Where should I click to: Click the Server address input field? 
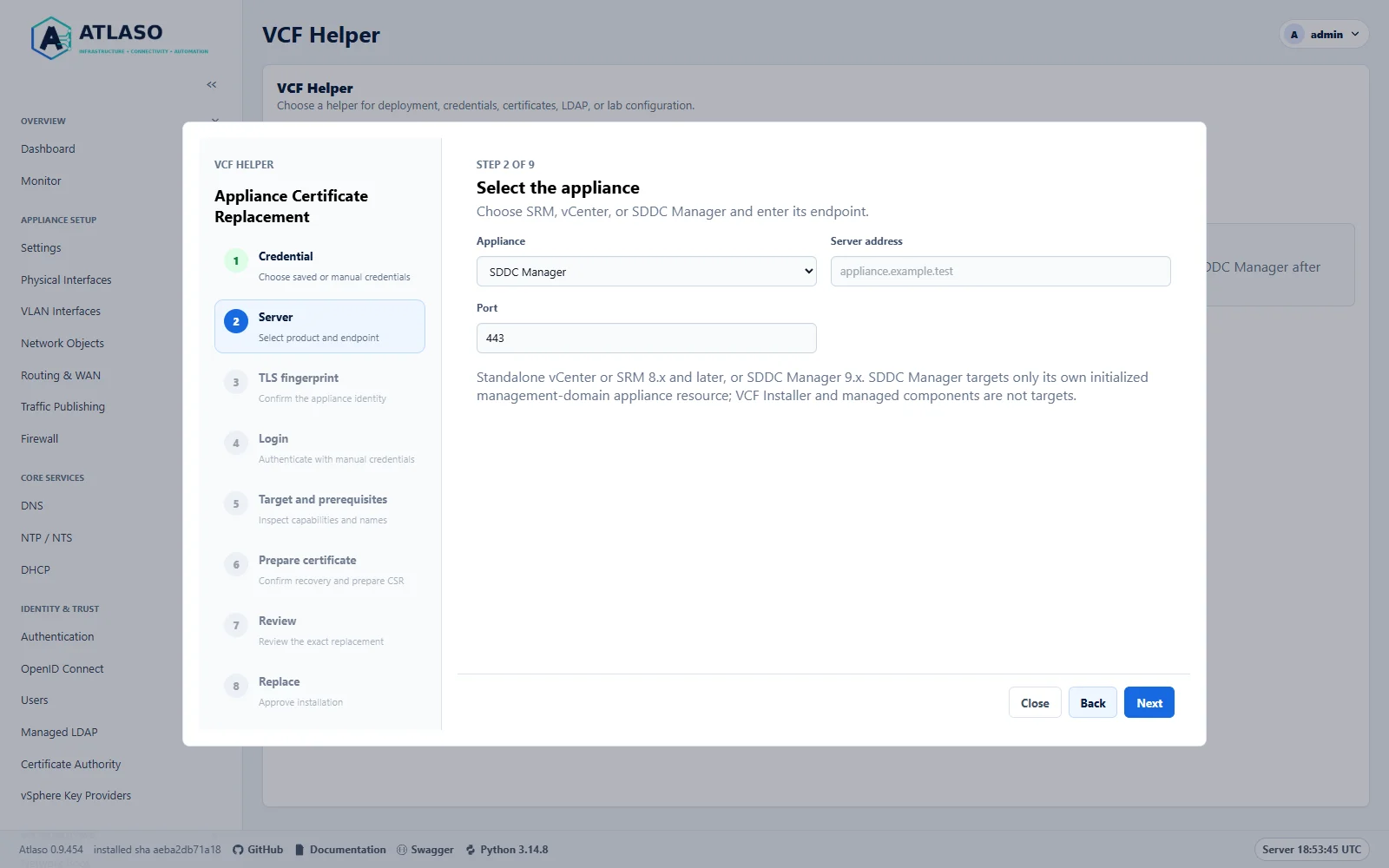[x=1000, y=272]
